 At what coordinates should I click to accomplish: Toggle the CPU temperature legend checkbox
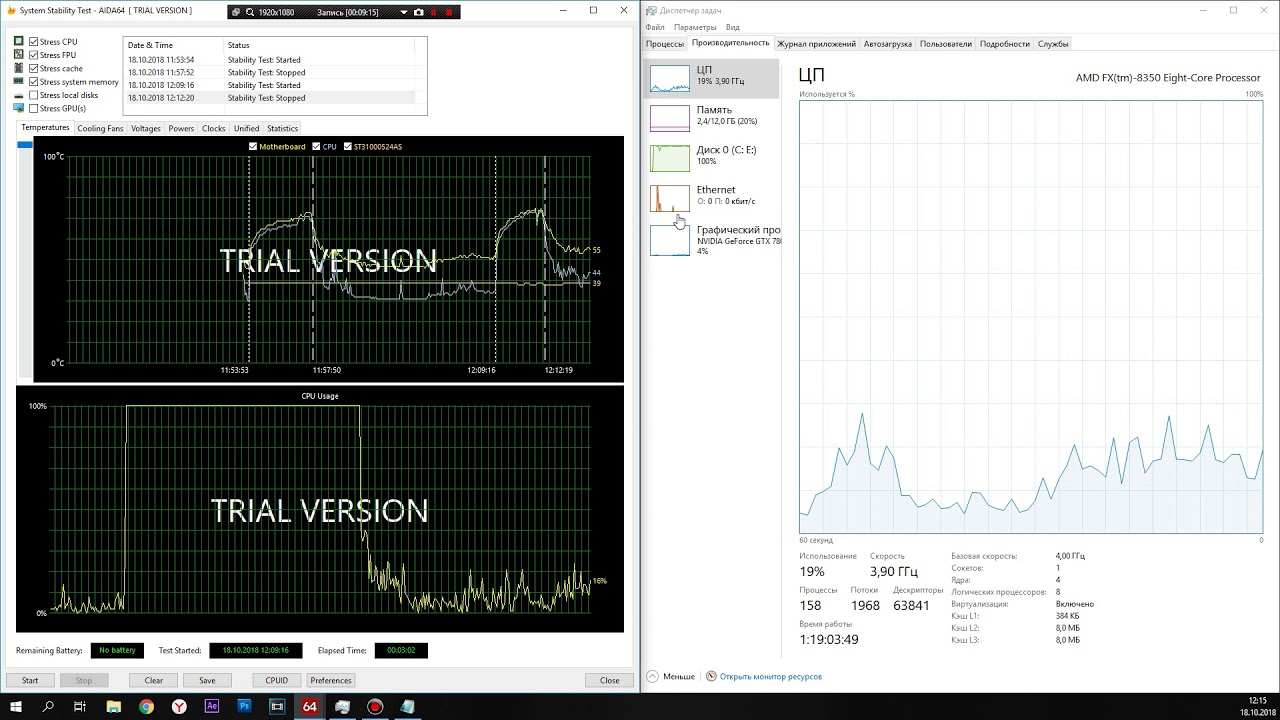tap(317, 147)
